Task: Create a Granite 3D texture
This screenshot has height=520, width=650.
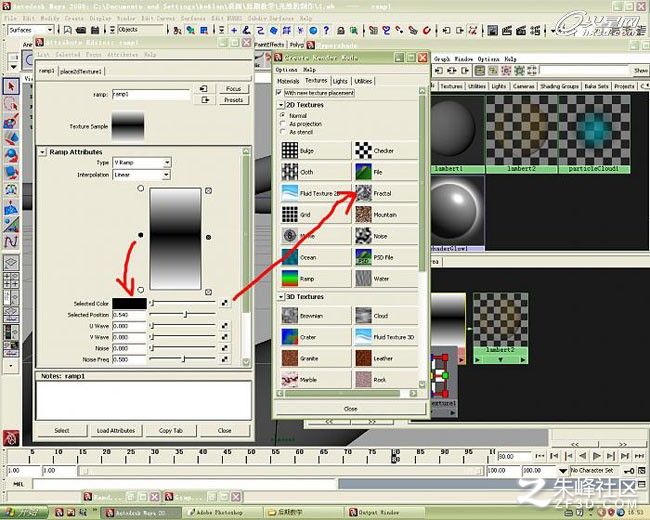Action: (315, 358)
